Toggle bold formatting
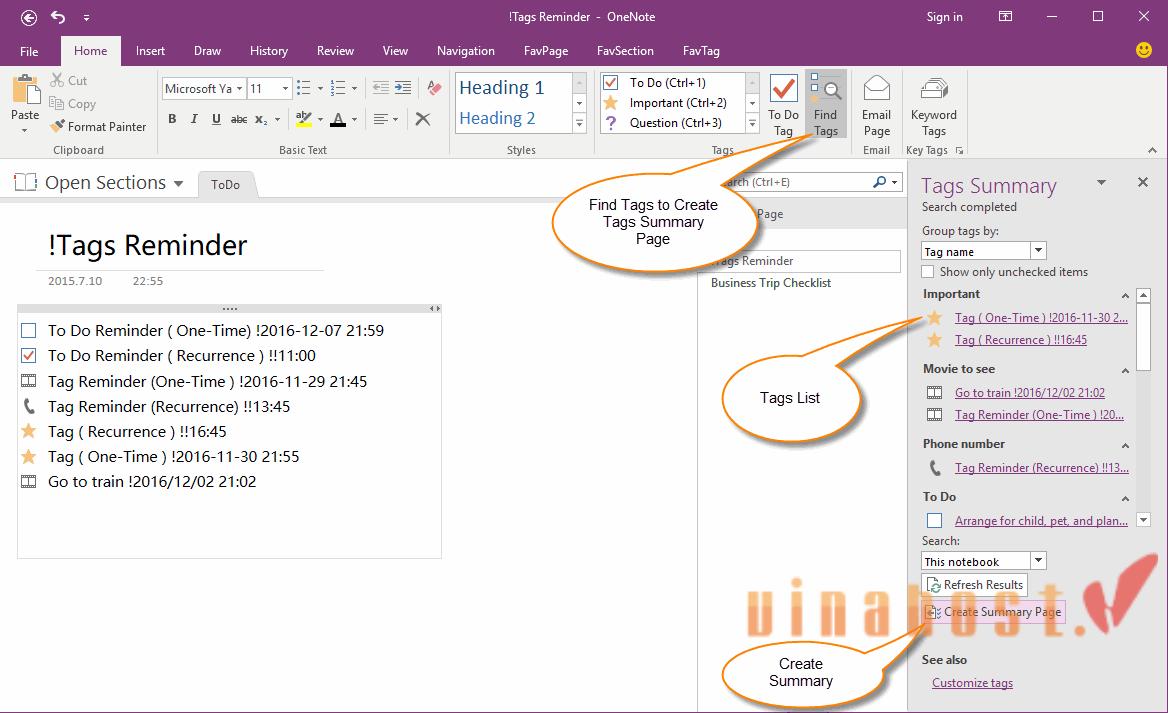The height and width of the screenshot is (713, 1168). [172, 119]
